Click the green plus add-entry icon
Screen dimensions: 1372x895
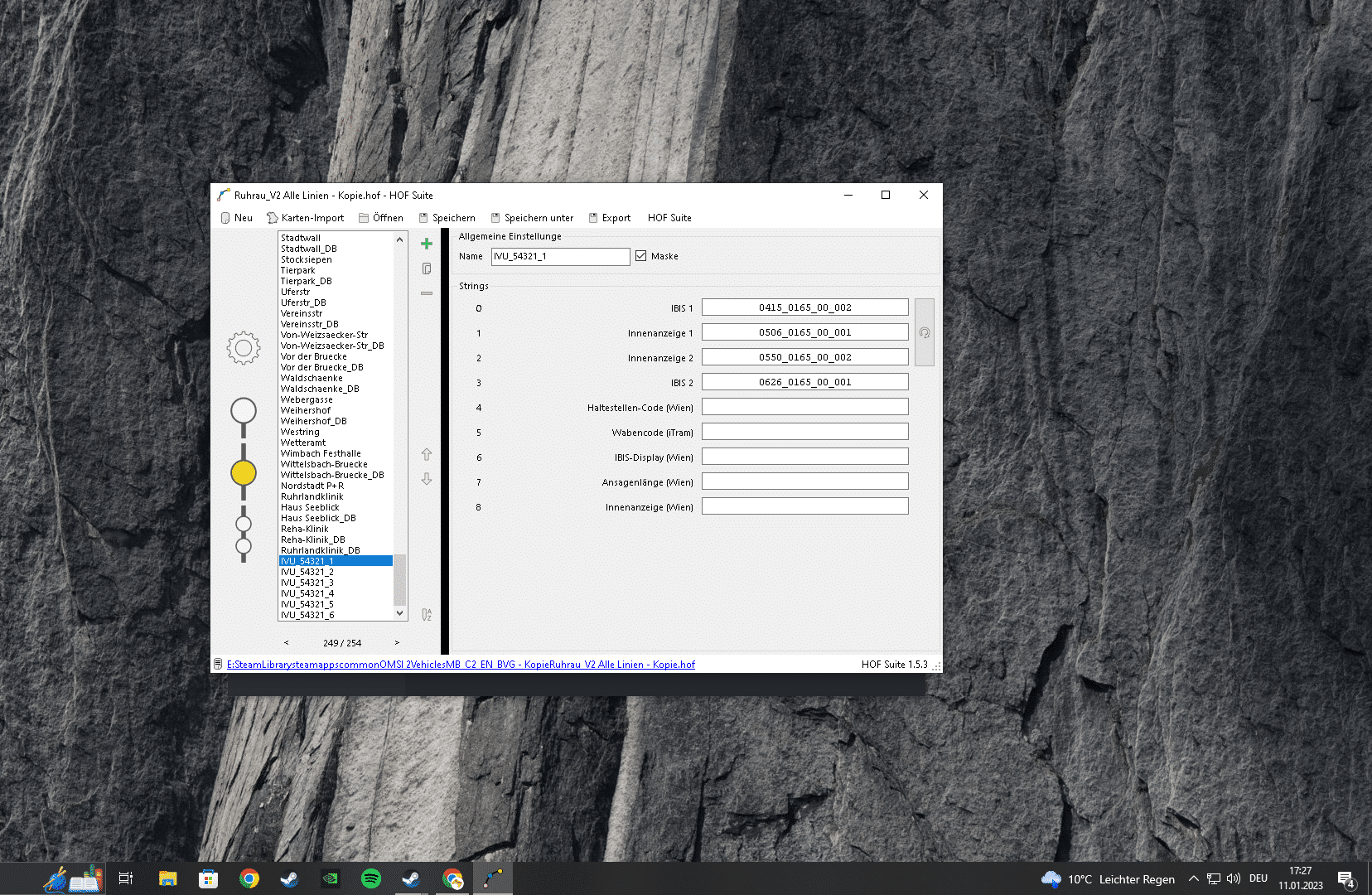427,244
